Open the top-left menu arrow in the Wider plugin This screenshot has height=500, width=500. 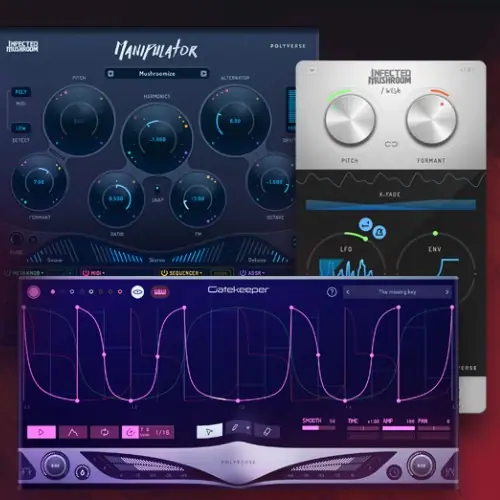point(312,70)
